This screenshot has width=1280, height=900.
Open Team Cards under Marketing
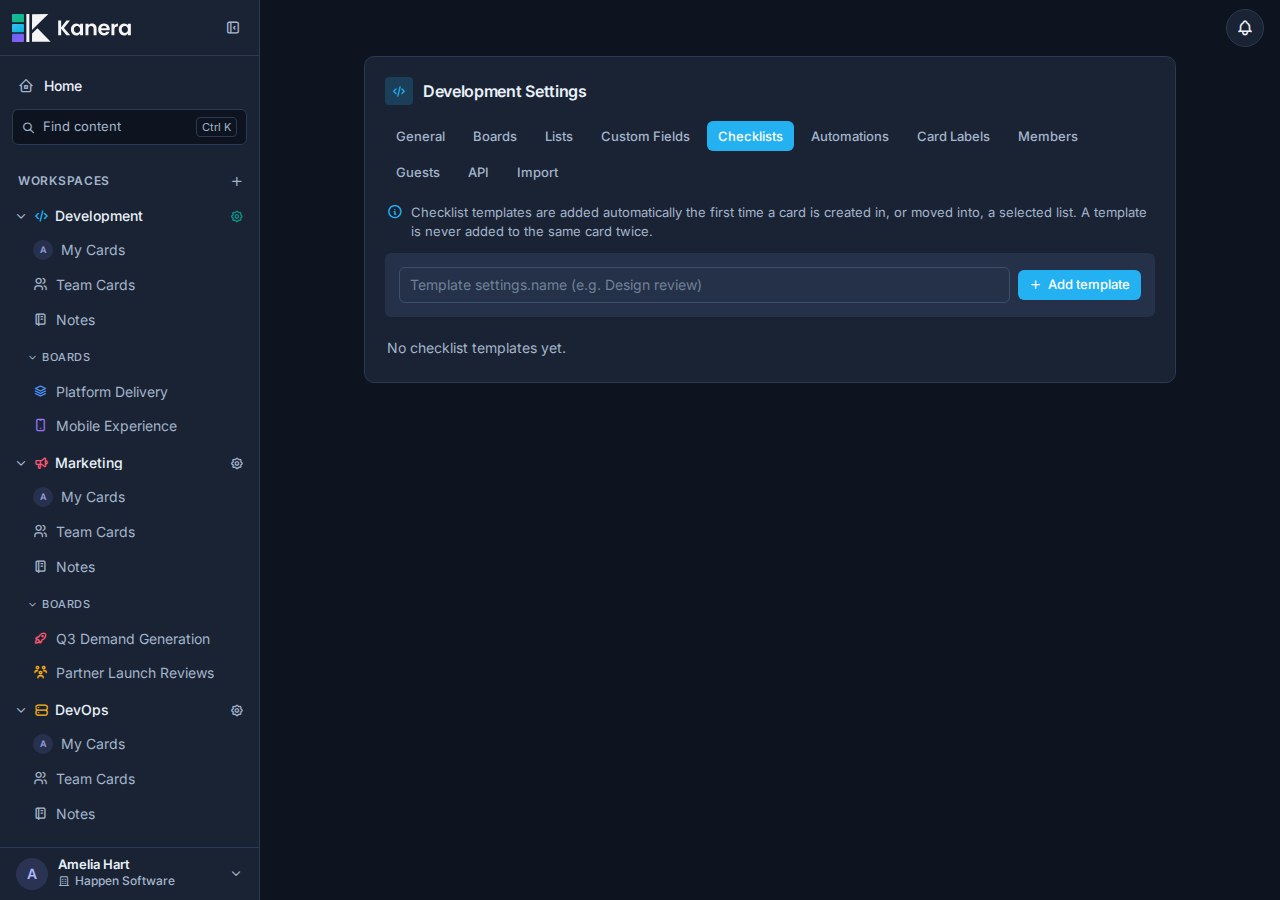coord(95,532)
